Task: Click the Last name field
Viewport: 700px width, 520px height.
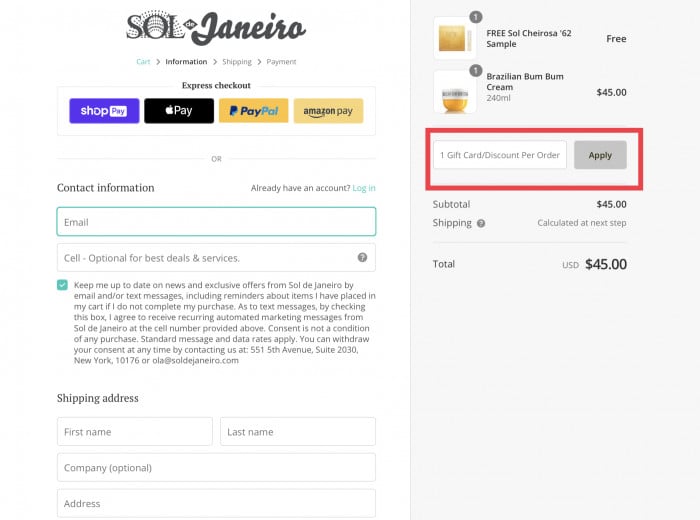Action: (298, 432)
